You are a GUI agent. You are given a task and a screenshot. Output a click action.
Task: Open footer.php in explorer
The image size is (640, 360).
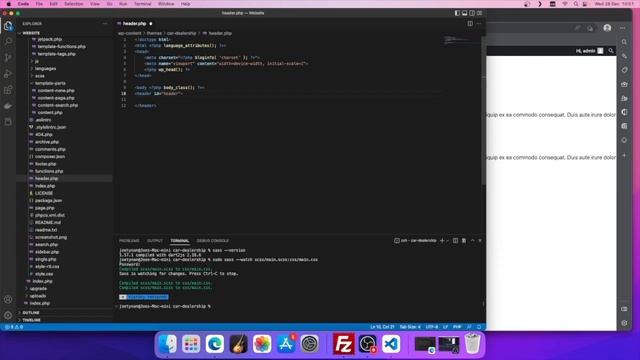point(45,164)
